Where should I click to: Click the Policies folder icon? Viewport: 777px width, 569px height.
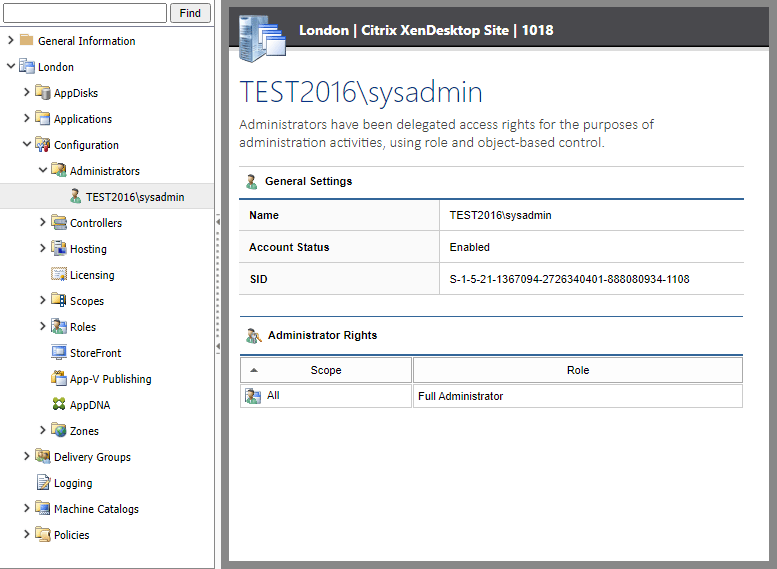click(43, 534)
